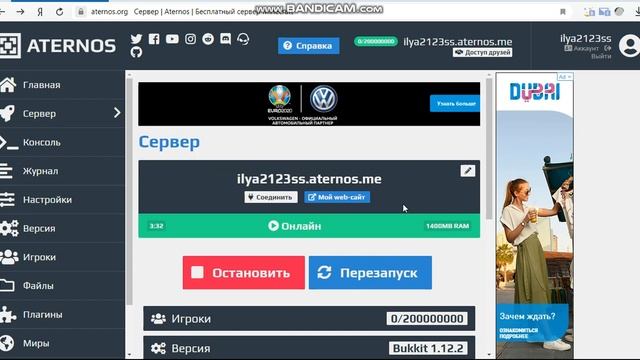Open the Aternos GitHub icon
This screenshot has width=640, height=360.
point(136,52)
